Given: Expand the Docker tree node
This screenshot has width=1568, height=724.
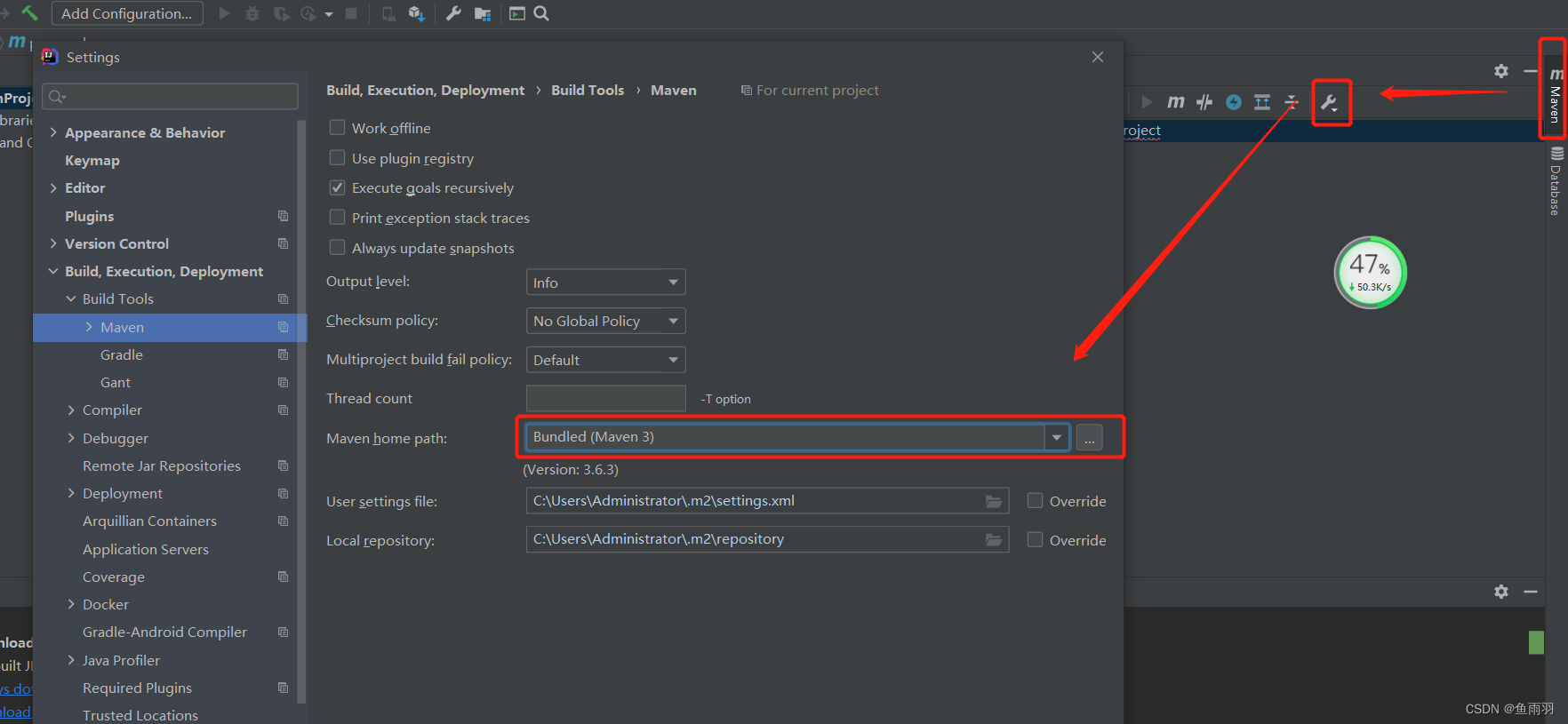Looking at the screenshot, I should 71,604.
